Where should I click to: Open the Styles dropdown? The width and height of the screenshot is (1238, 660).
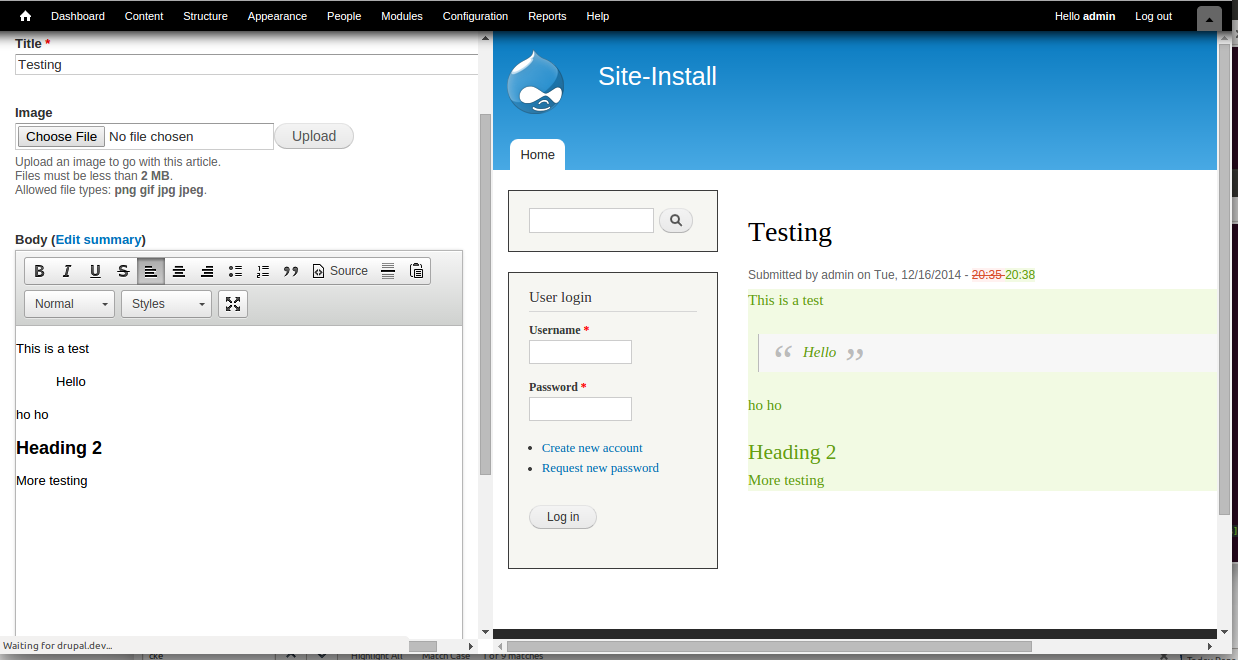[x=166, y=304]
